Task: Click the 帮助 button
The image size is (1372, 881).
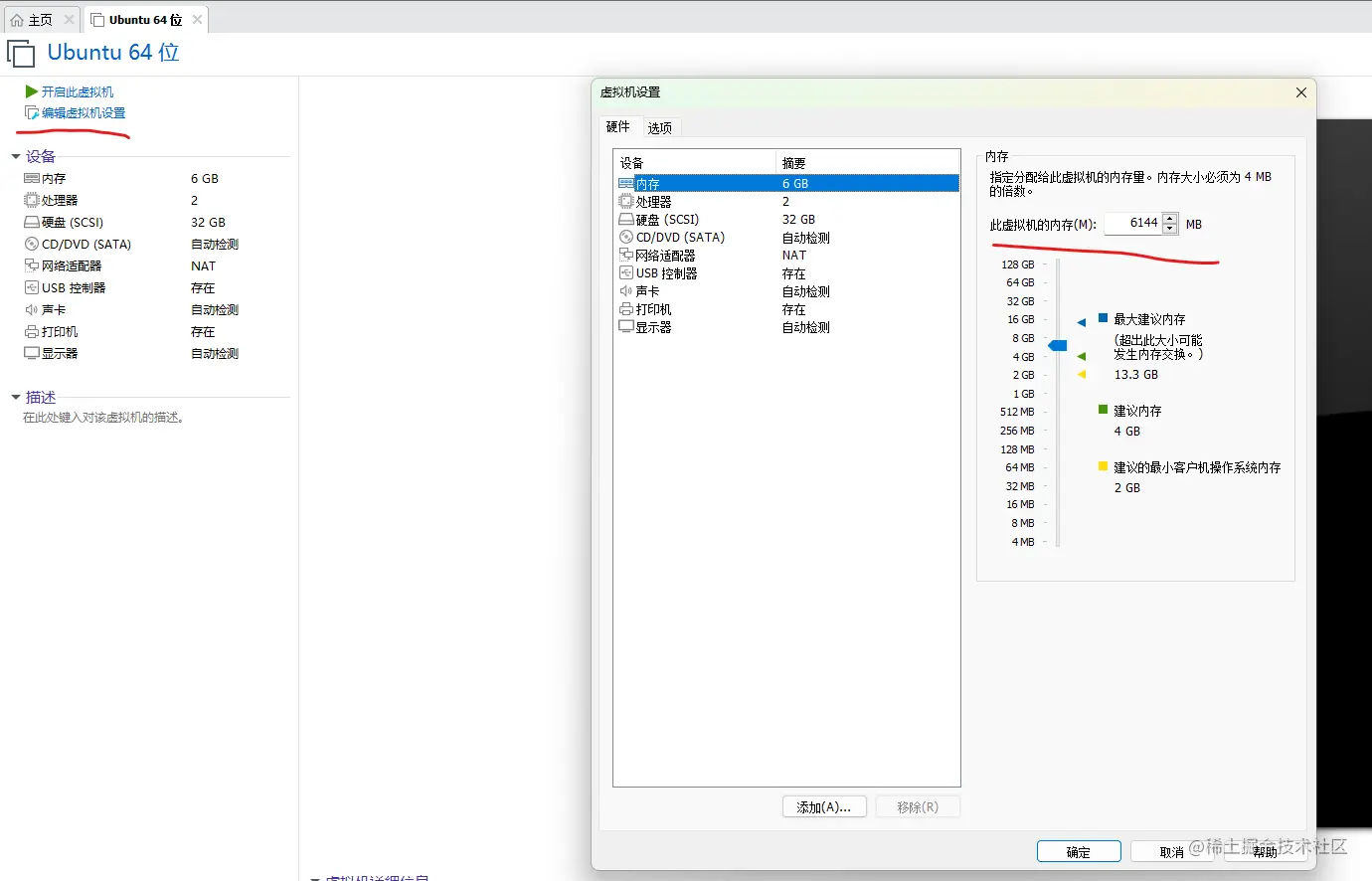Action: pyautogui.click(x=1265, y=852)
